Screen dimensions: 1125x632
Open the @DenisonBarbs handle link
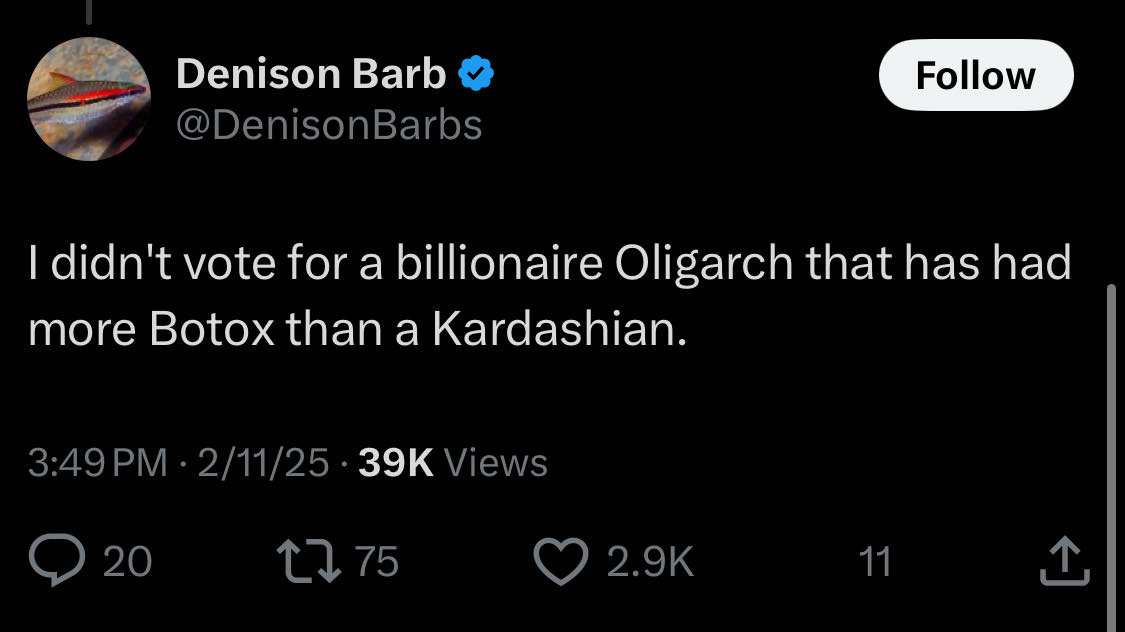(x=329, y=125)
